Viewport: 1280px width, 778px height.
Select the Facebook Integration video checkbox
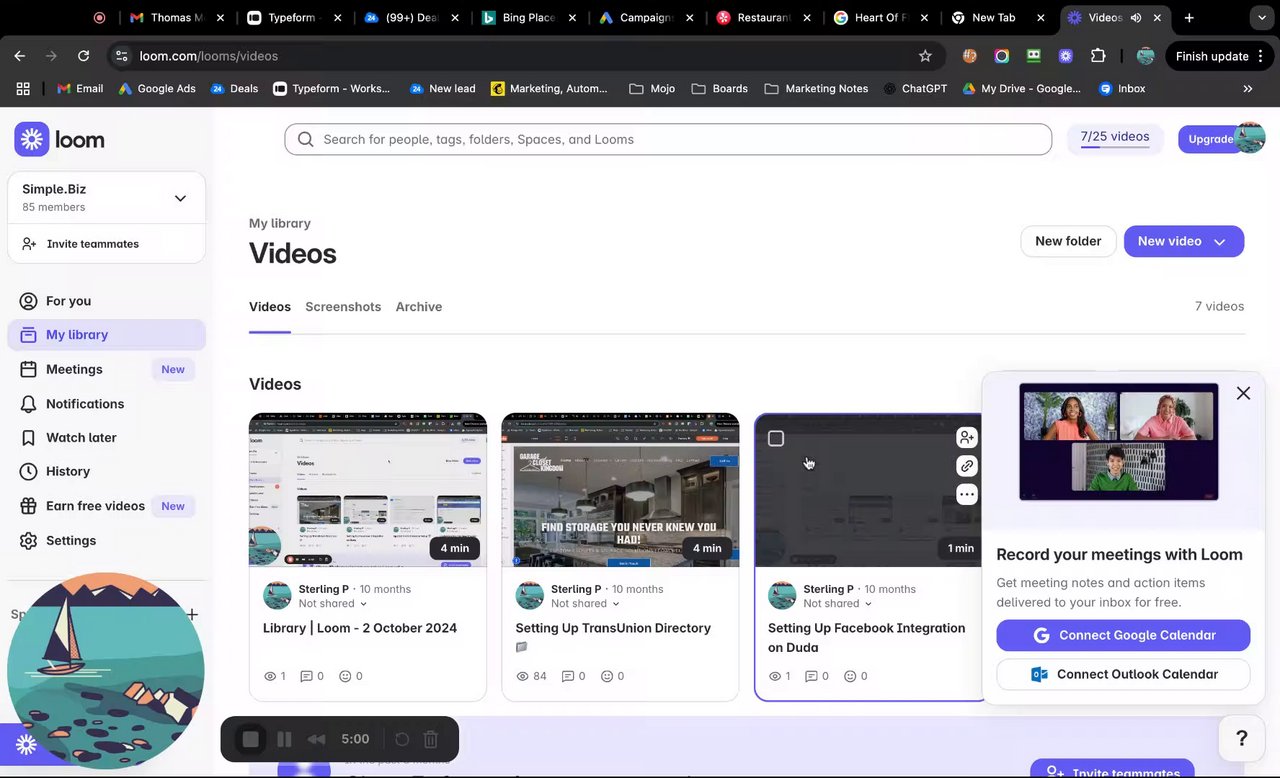776,438
